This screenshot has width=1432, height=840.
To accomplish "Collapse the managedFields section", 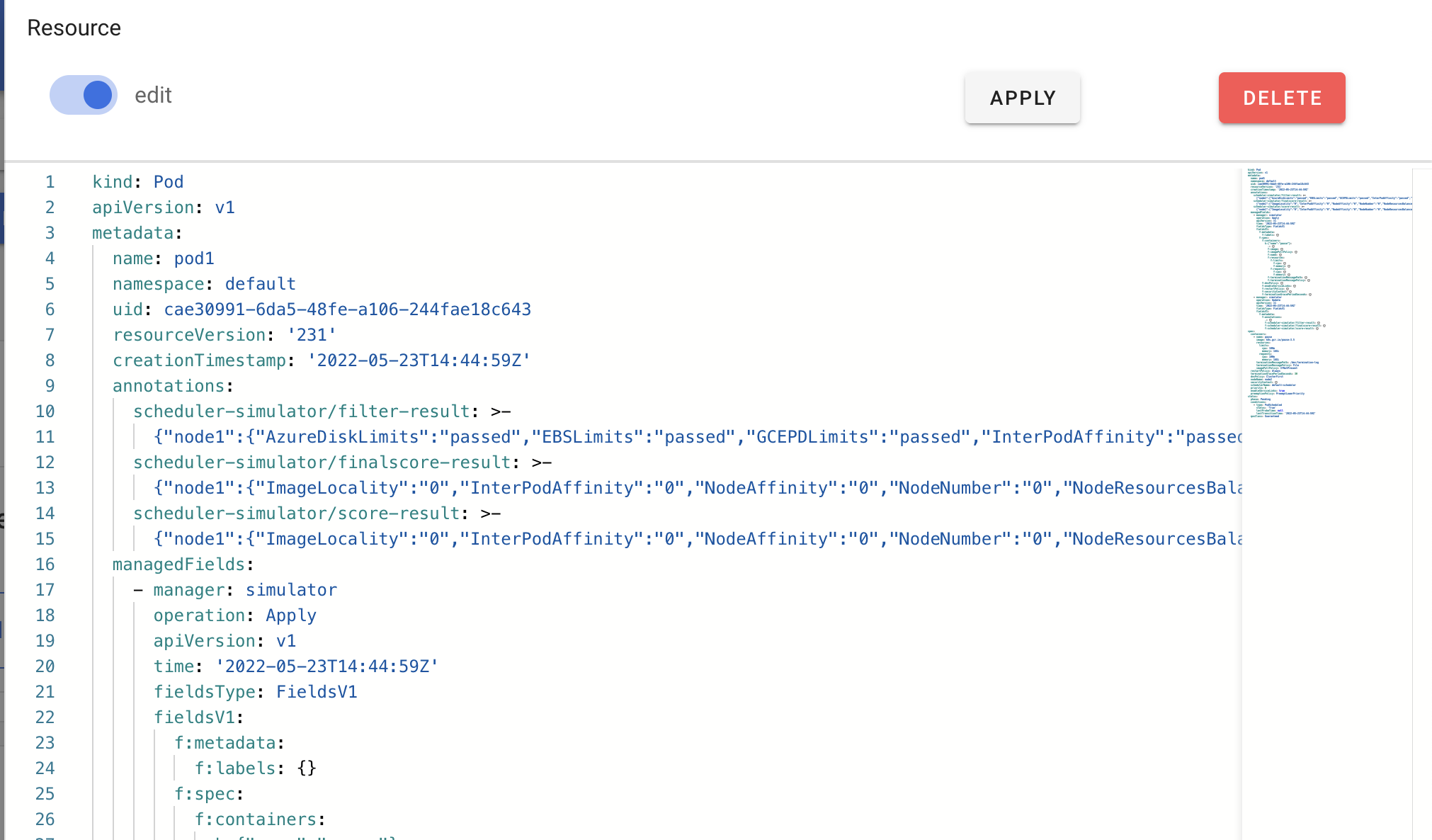I will coord(74,564).
